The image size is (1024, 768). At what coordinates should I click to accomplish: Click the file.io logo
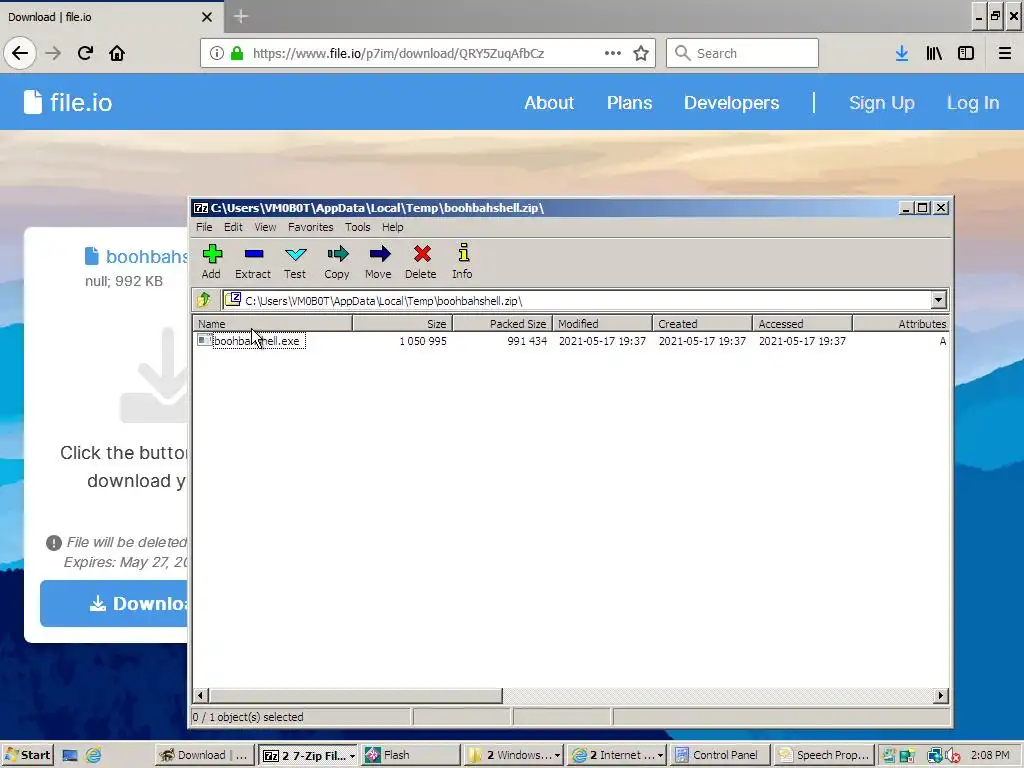pyautogui.click(x=68, y=103)
